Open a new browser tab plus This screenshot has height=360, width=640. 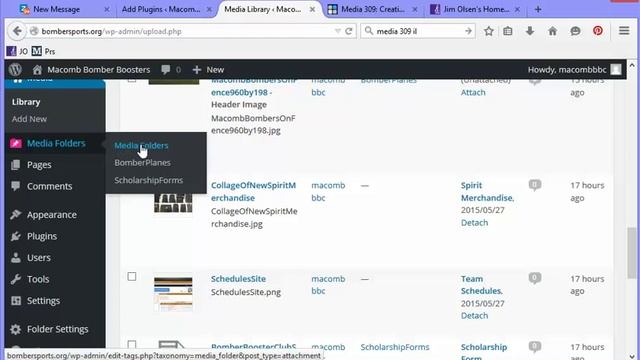tap(538, 9)
